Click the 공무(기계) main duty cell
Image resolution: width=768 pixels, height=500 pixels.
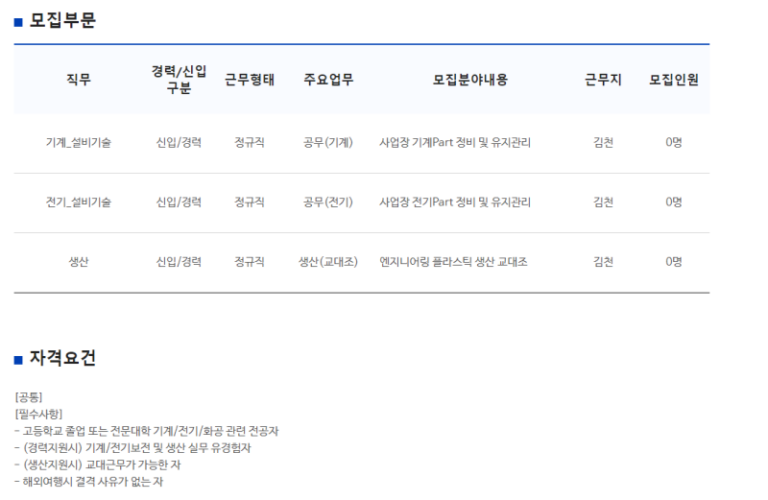328,143
